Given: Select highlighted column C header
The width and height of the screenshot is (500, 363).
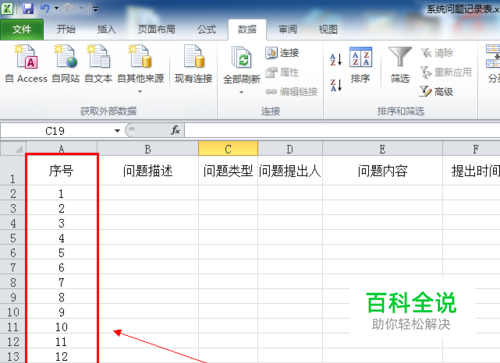Looking at the screenshot, I should point(228,149).
